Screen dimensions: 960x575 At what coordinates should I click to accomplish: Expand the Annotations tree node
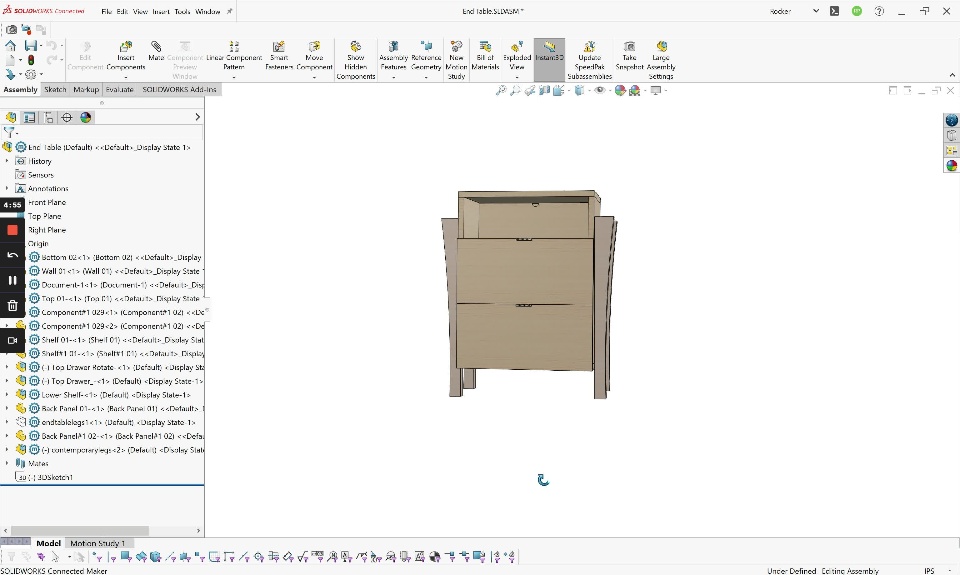click(x=7, y=189)
